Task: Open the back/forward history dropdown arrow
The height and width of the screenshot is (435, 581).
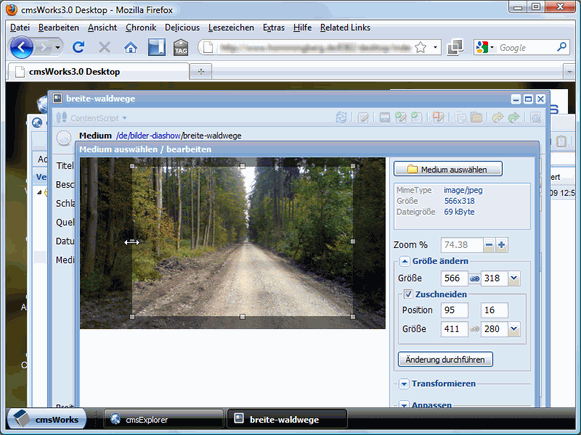Action: pos(57,47)
